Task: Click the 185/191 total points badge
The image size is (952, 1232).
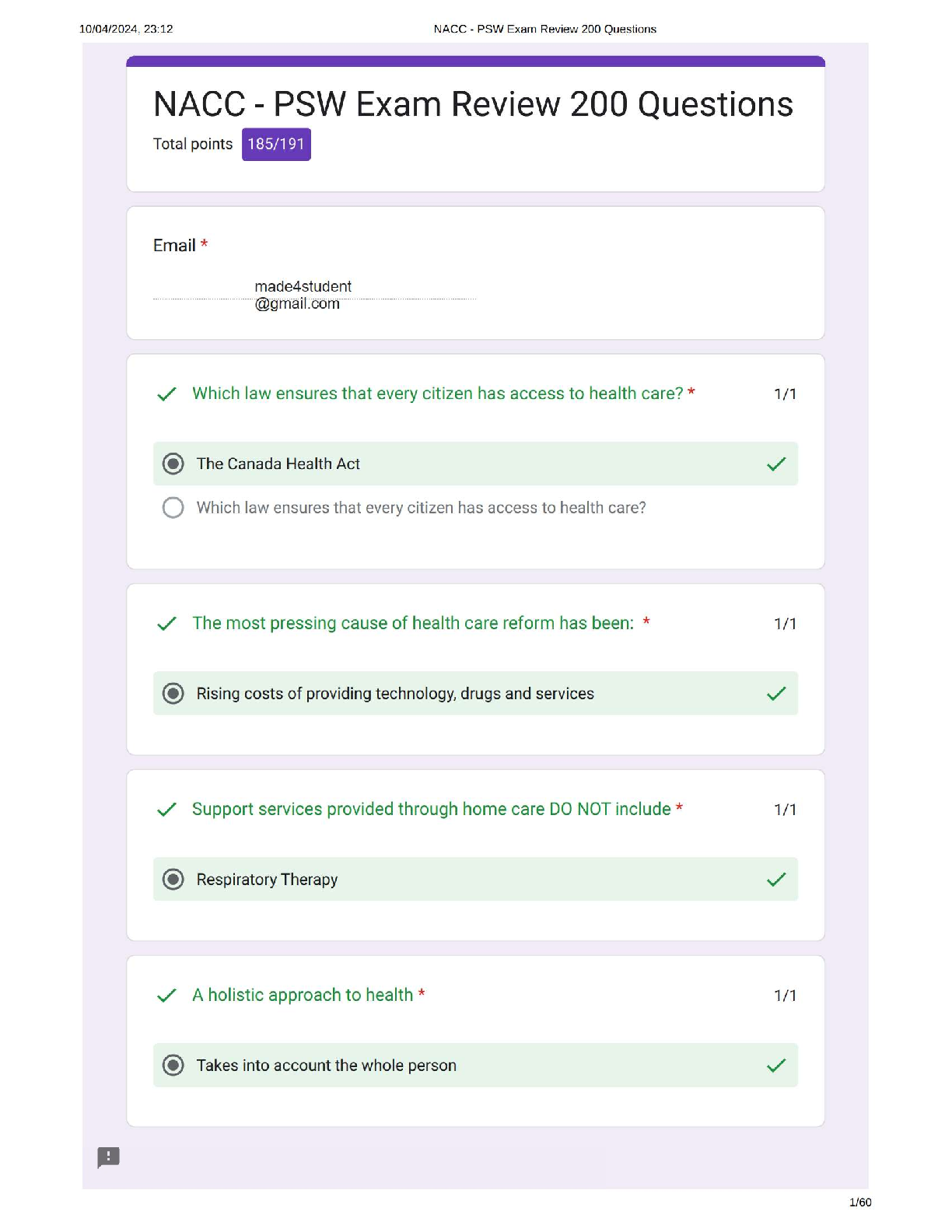Action: point(276,145)
